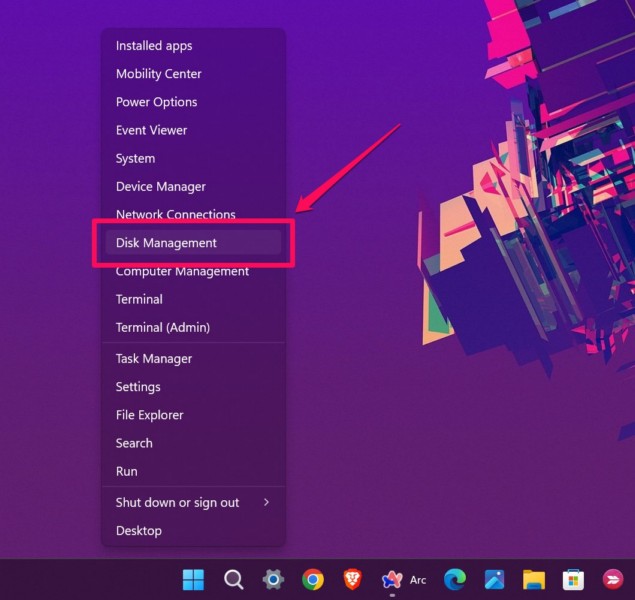This screenshot has width=635, height=600.
Task: Open Power Options in the menu
Action: 157,102
